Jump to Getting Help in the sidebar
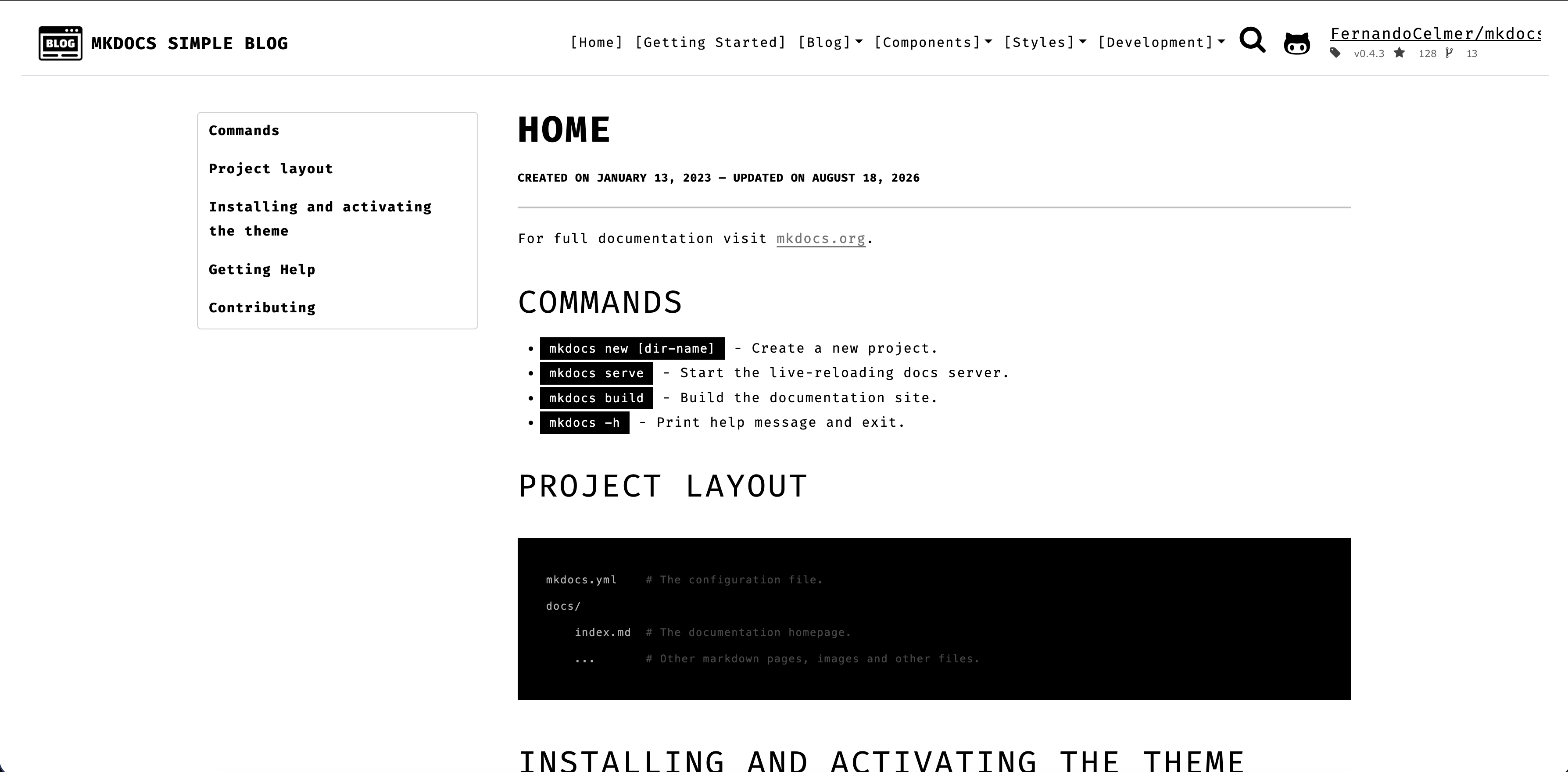Viewport: 1568px width, 772px height. point(262,269)
